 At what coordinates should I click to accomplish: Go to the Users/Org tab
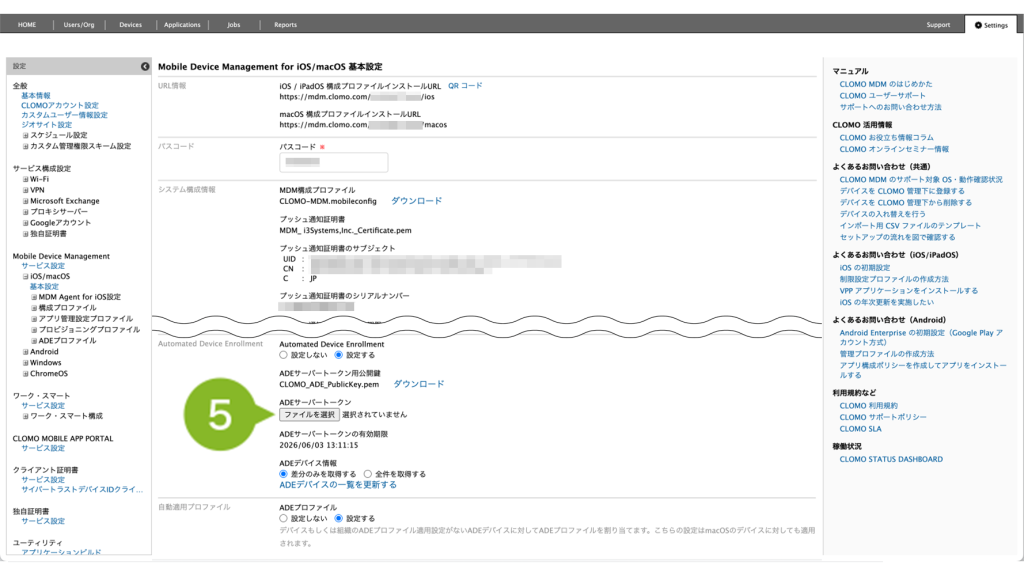79,24
